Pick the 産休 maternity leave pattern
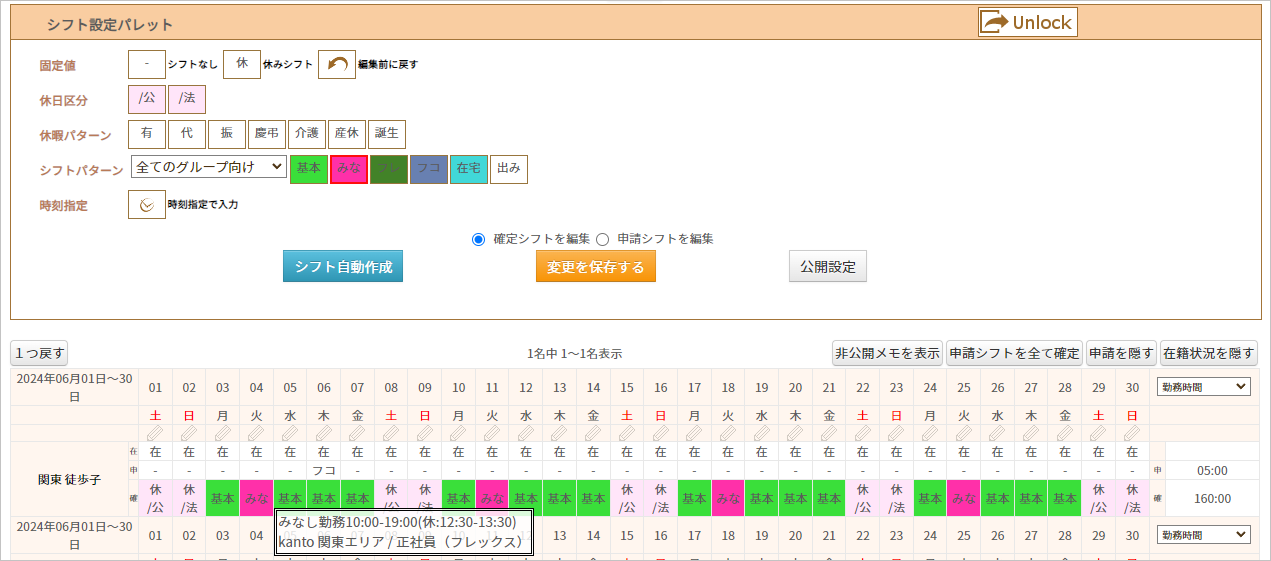Viewport: 1271px width, 561px height. tap(347, 134)
